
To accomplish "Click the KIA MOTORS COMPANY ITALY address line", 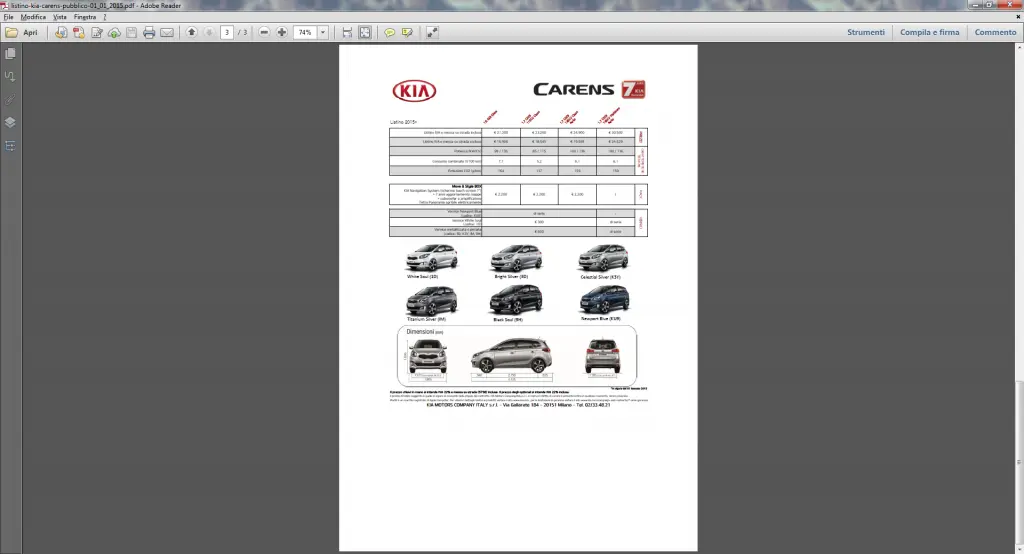I will pyautogui.click(x=519, y=405).
